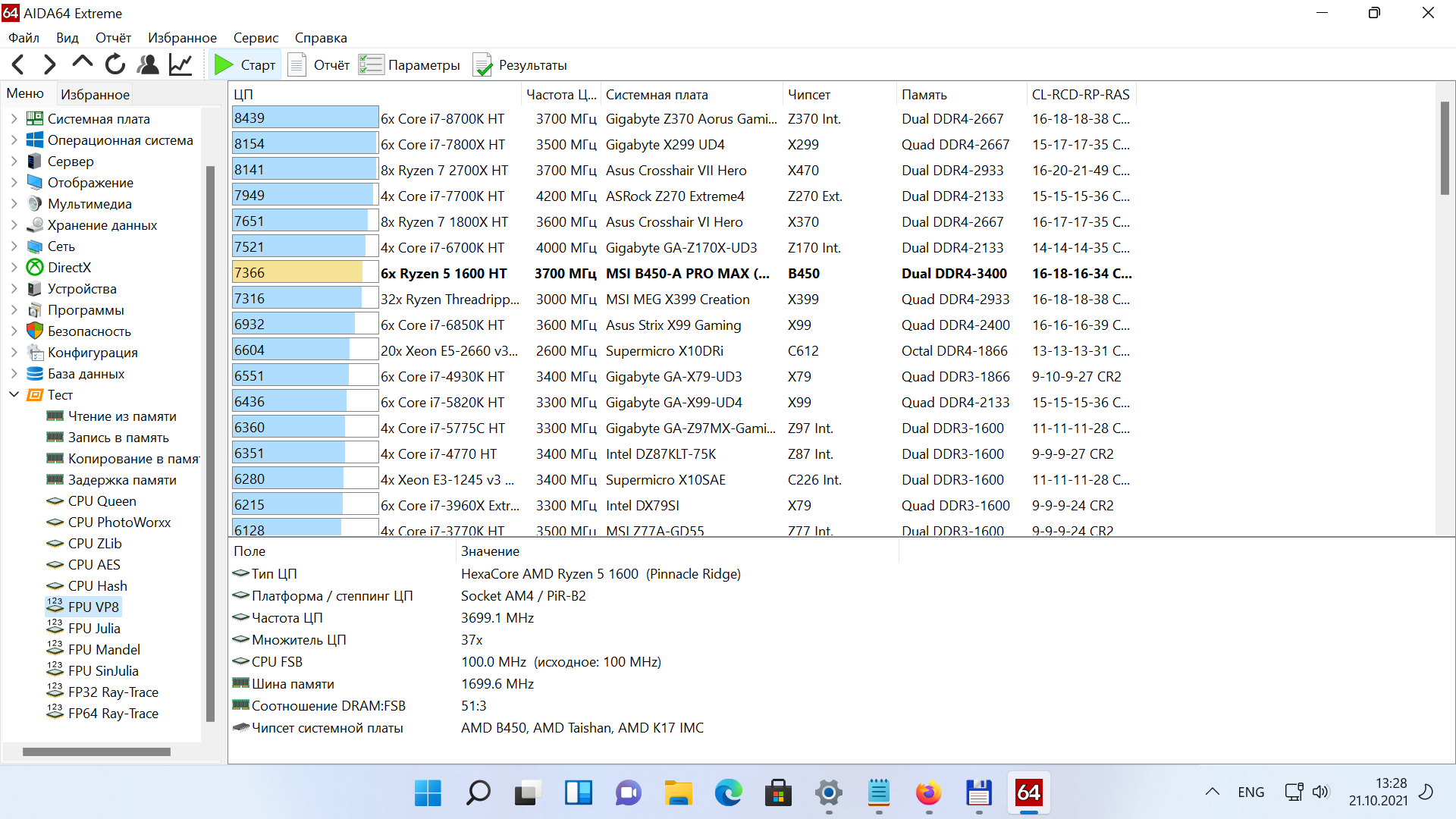Open Microsoft Edge from the taskbar
Screen dimensions: 1456x819
(x=728, y=793)
